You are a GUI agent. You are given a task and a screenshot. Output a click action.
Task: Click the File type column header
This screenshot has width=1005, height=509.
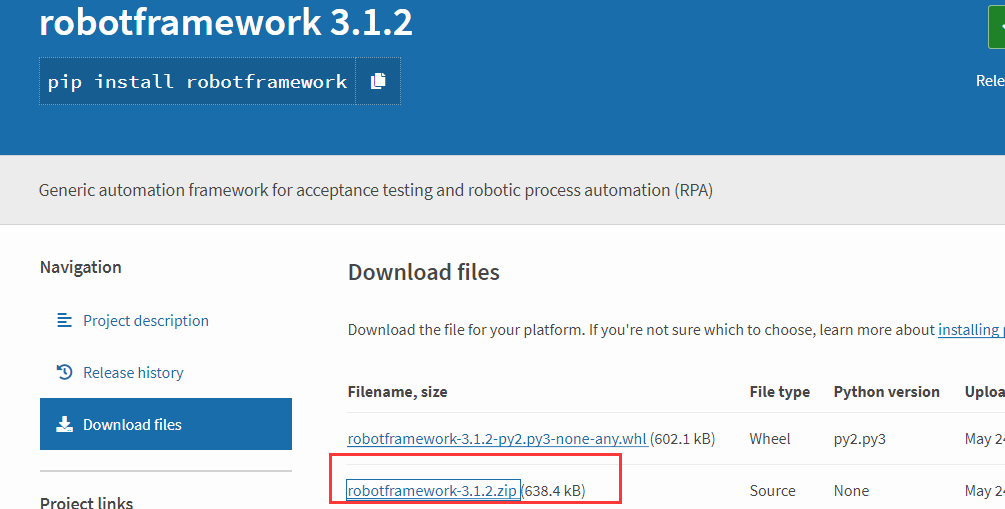click(779, 392)
